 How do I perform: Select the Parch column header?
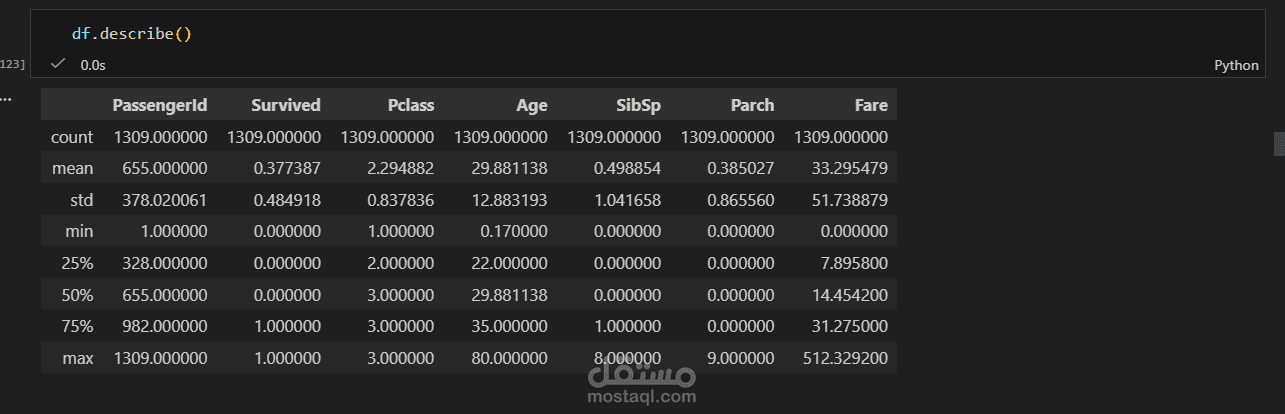pos(751,104)
